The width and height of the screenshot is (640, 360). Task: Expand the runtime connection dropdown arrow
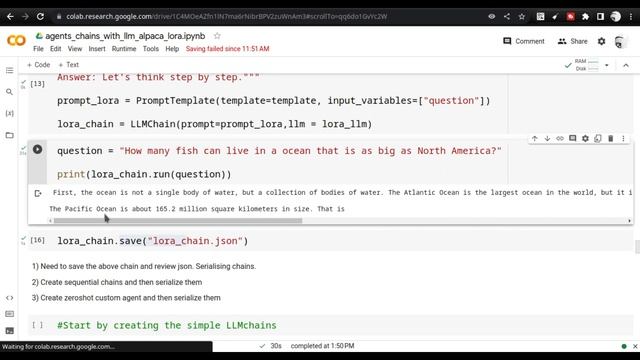coord(607,65)
